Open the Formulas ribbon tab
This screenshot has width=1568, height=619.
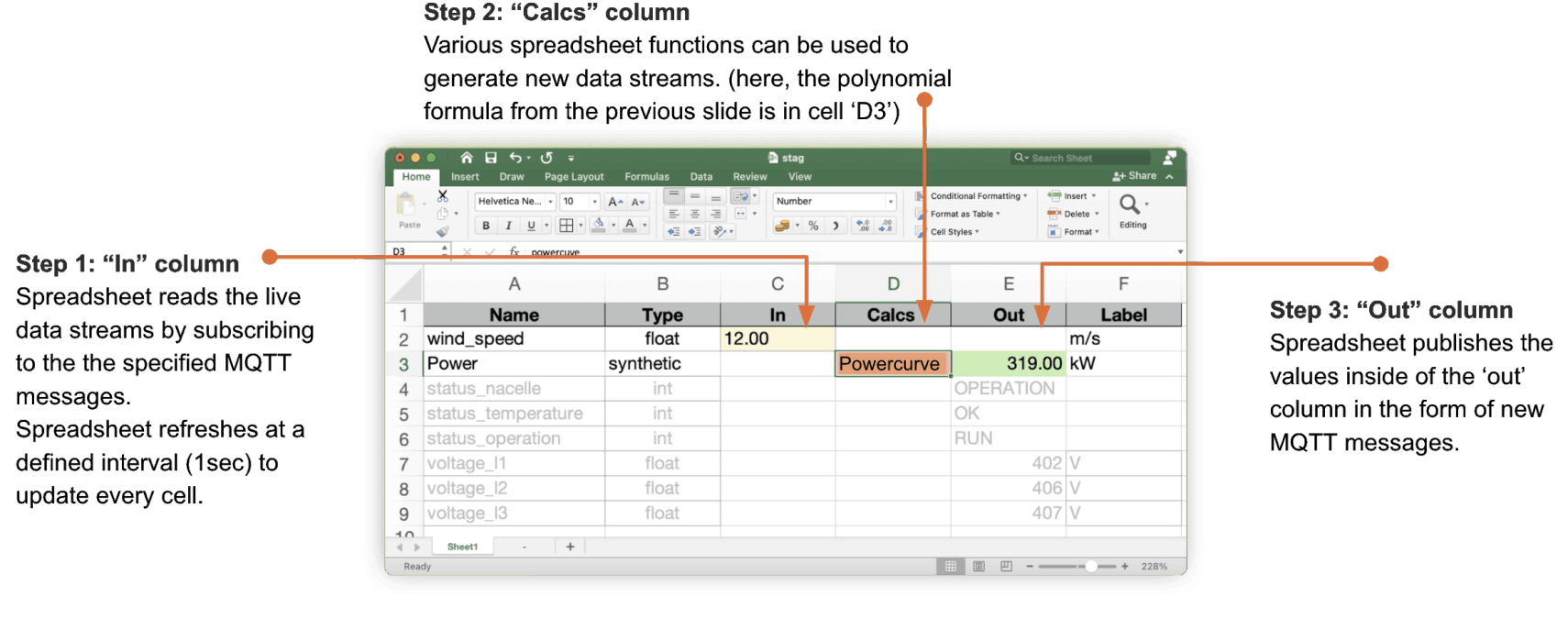click(646, 177)
